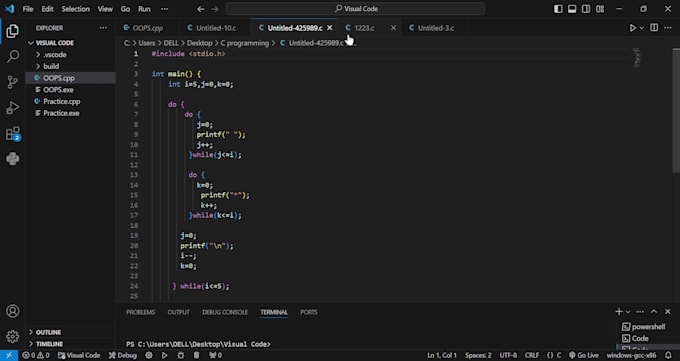Open the overflow menu after Run

(x=164, y=9)
